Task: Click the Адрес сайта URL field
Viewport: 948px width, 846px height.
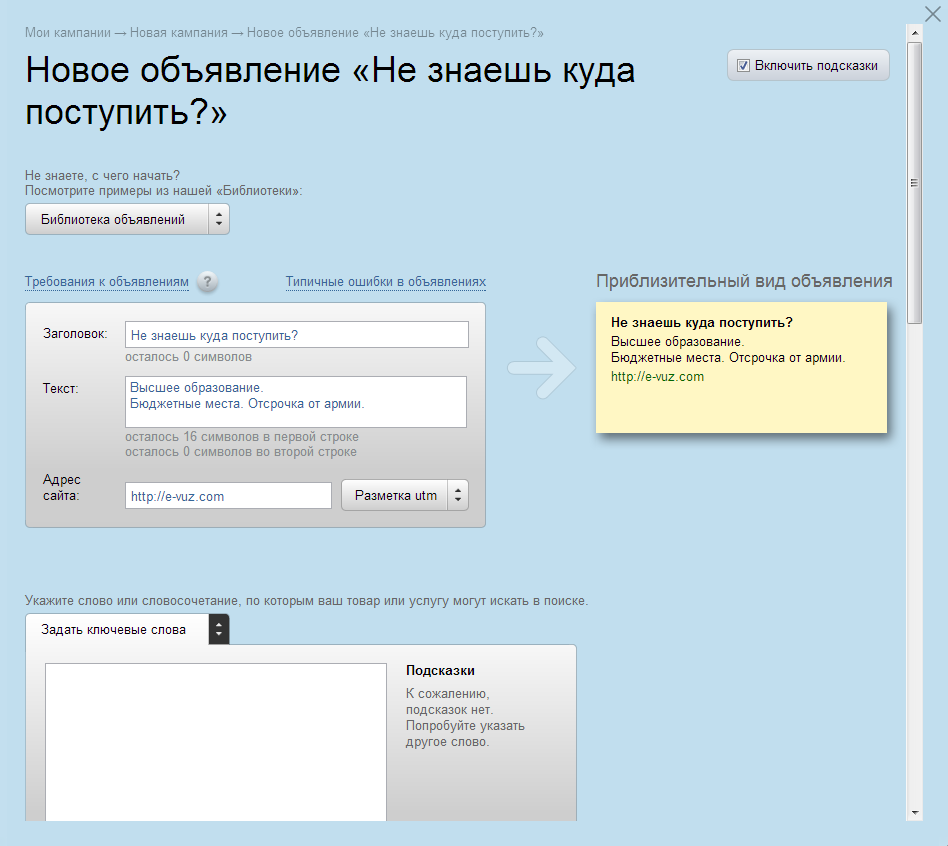Action: tap(229, 496)
